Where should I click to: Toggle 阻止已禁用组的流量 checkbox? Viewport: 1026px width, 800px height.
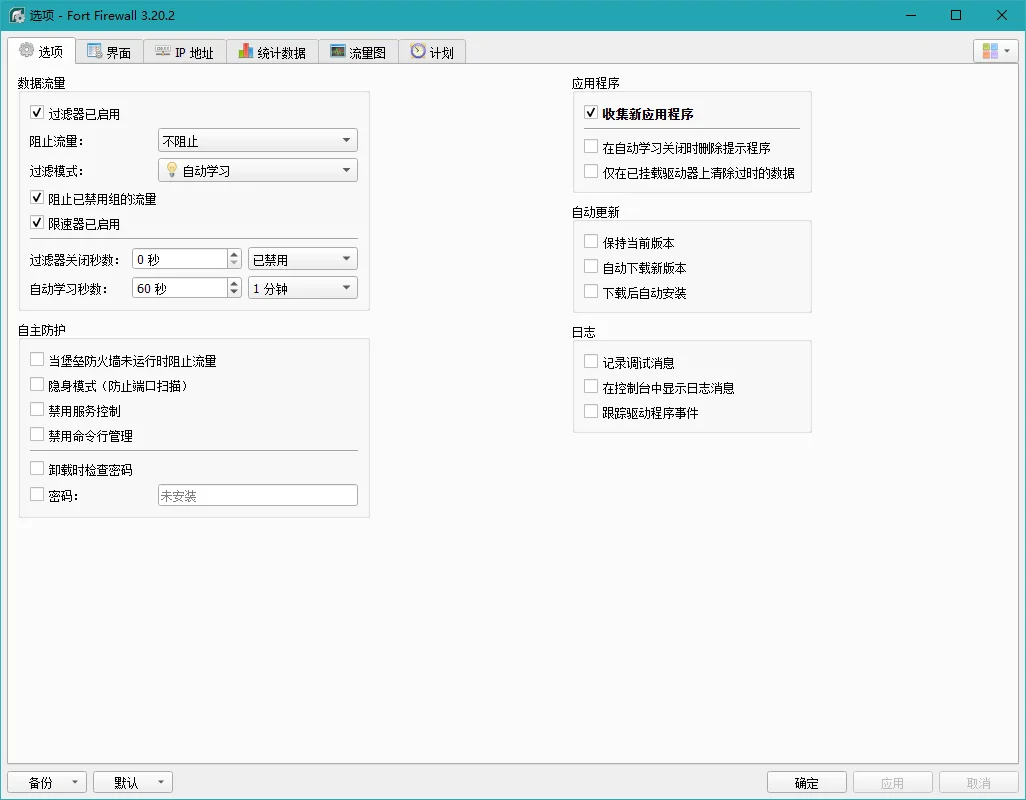click(x=37, y=198)
